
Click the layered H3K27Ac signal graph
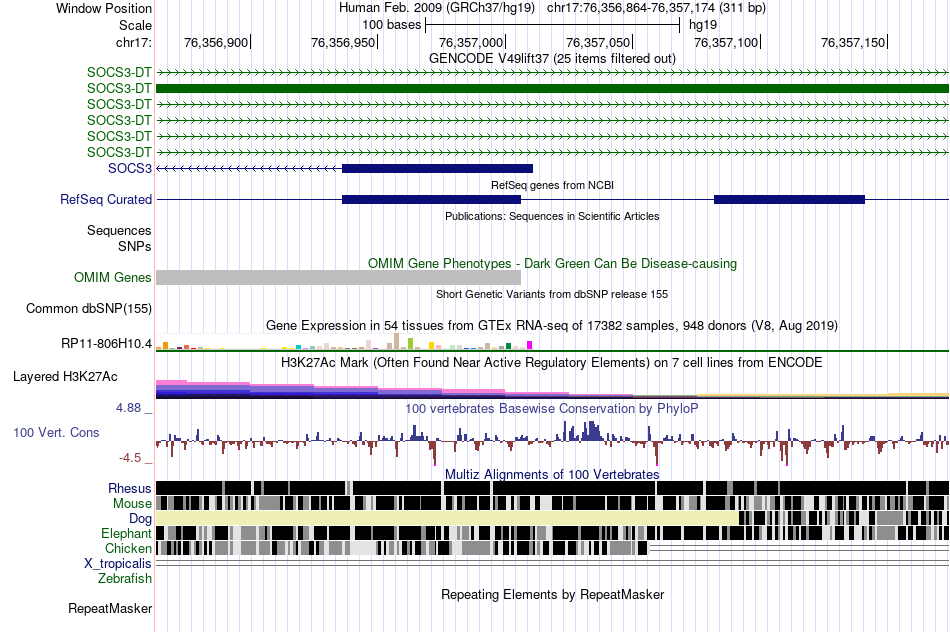point(552,388)
